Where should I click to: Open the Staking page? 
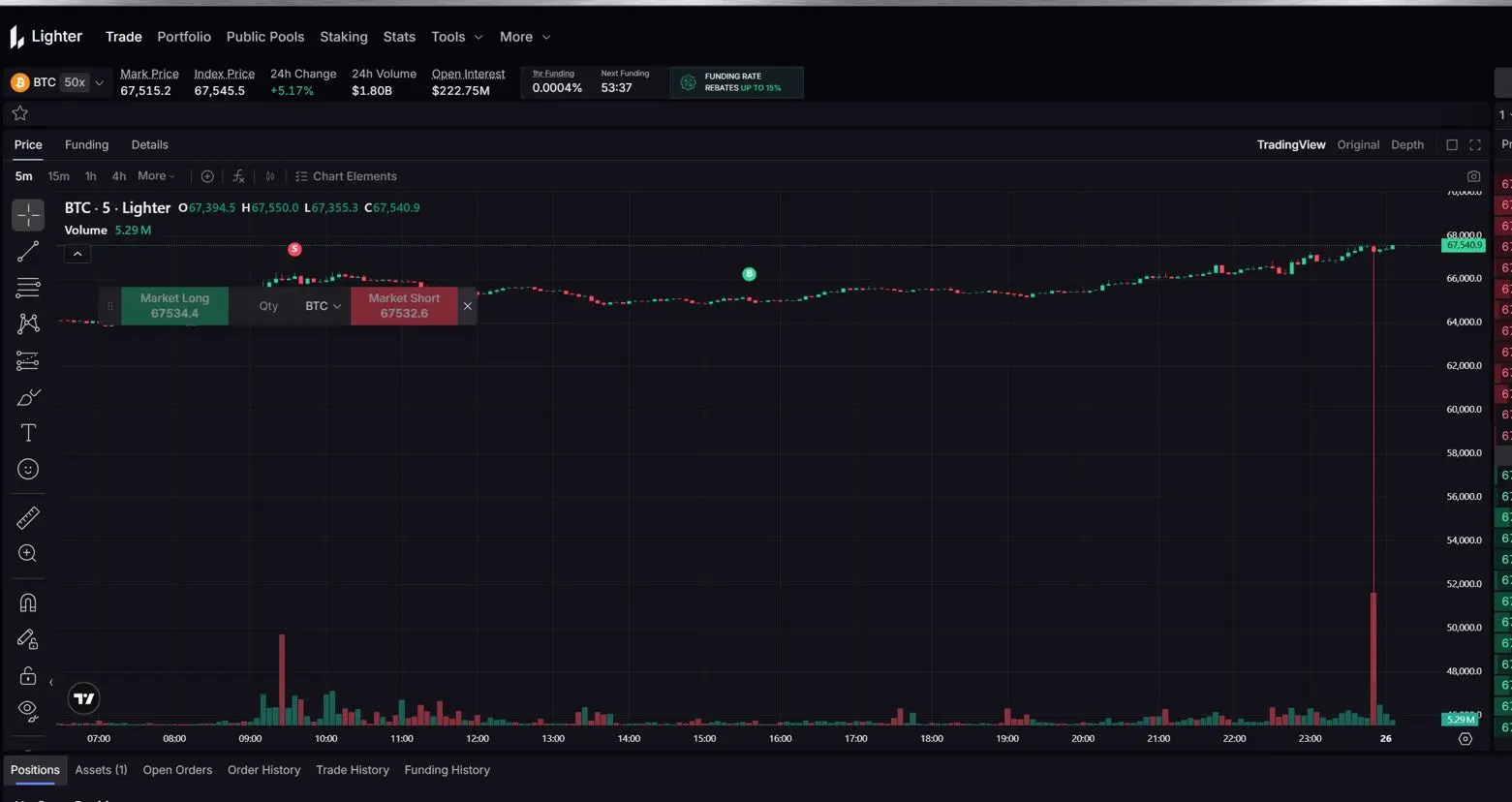click(344, 37)
